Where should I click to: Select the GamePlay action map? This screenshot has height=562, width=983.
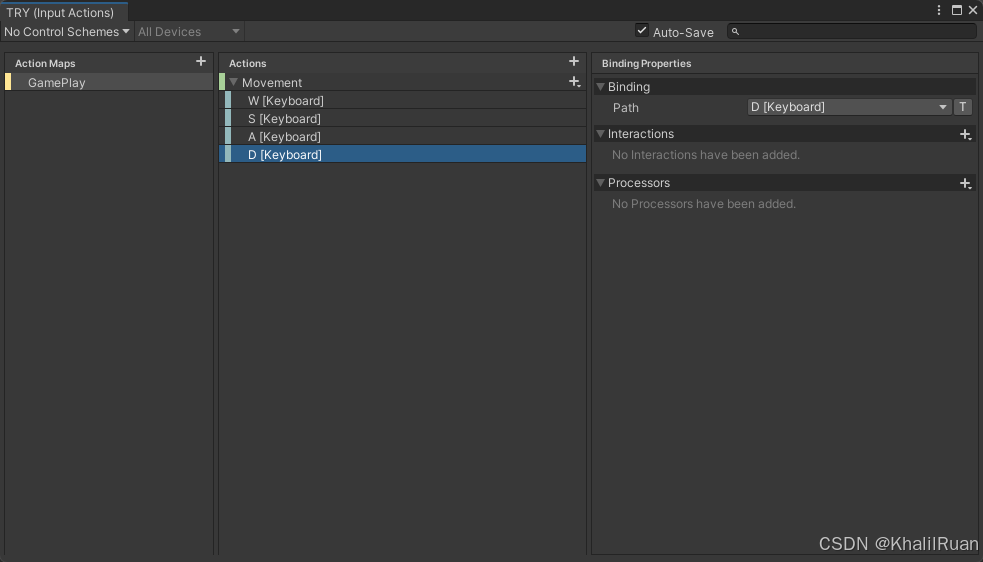click(x=109, y=82)
